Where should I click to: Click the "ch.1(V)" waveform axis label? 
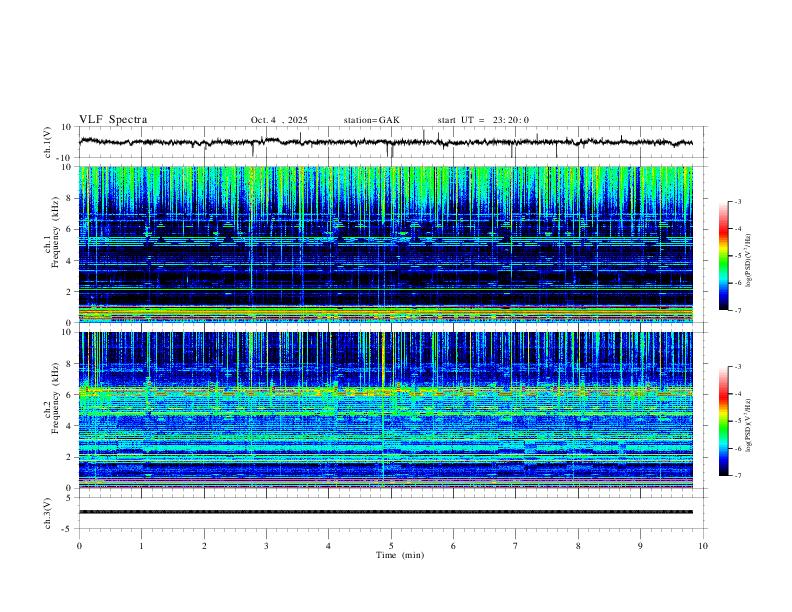point(48,142)
